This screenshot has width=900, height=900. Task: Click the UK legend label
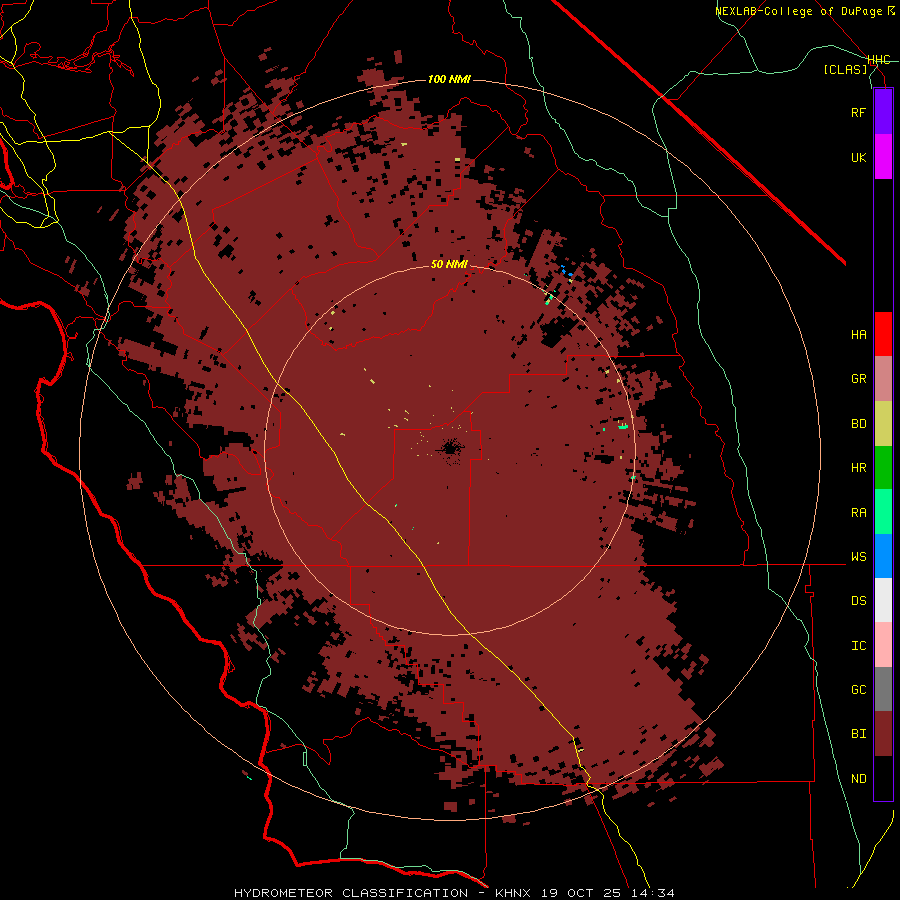tap(858, 158)
